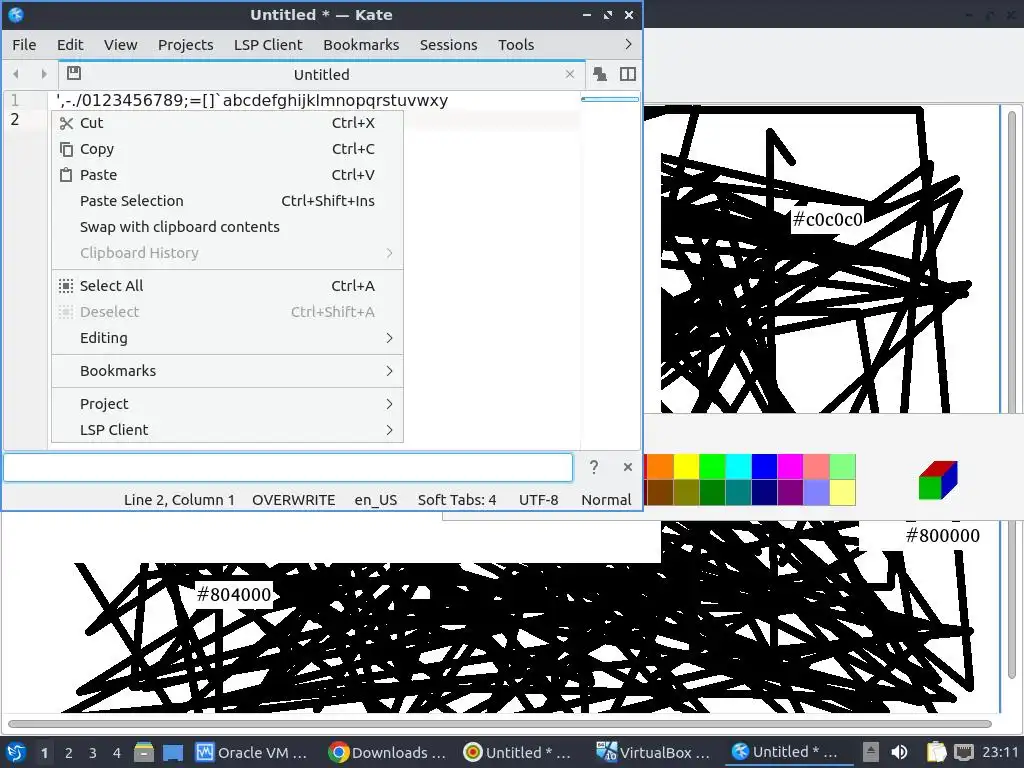Click the Copy icon in context menu

tap(66, 149)
